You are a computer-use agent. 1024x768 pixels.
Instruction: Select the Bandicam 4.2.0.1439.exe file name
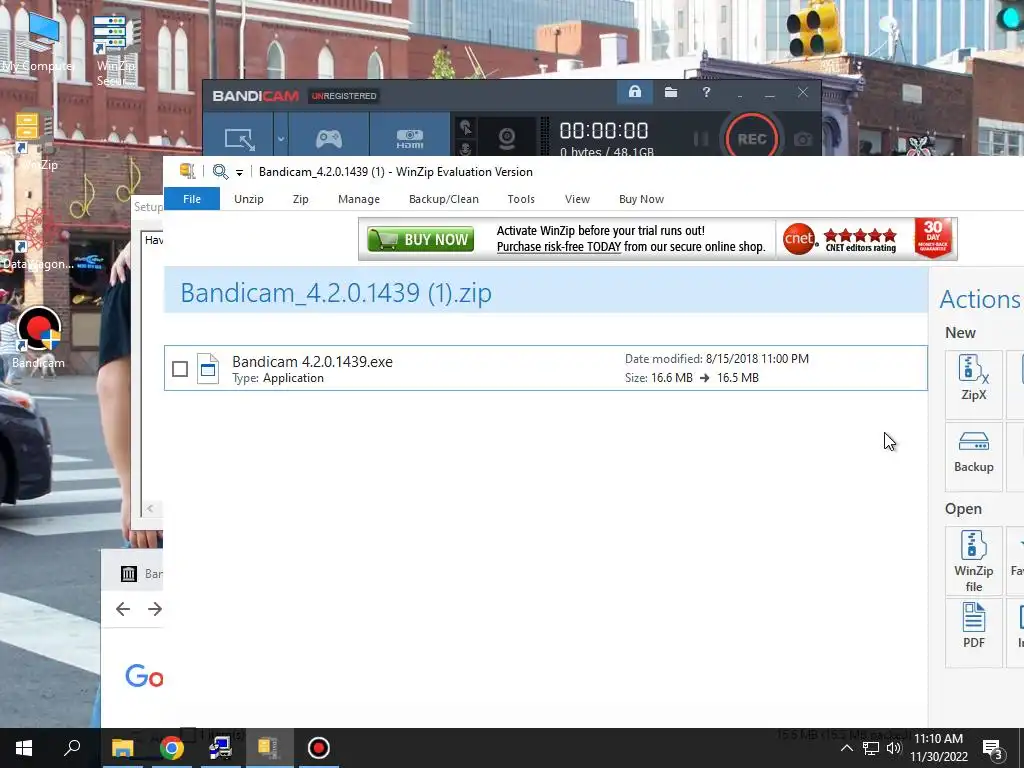[x=312, y=362]
